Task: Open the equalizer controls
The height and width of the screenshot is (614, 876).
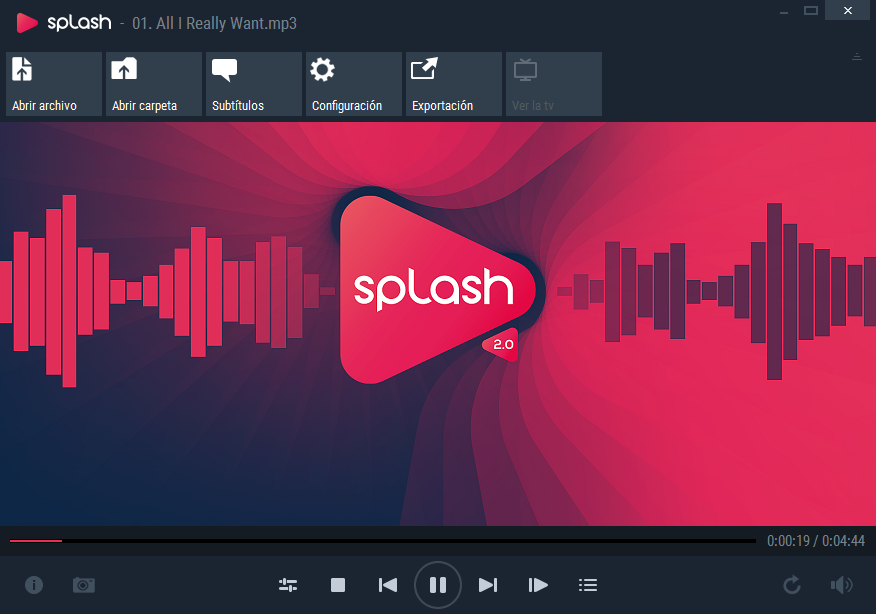Action: click(x=288, y=585)
